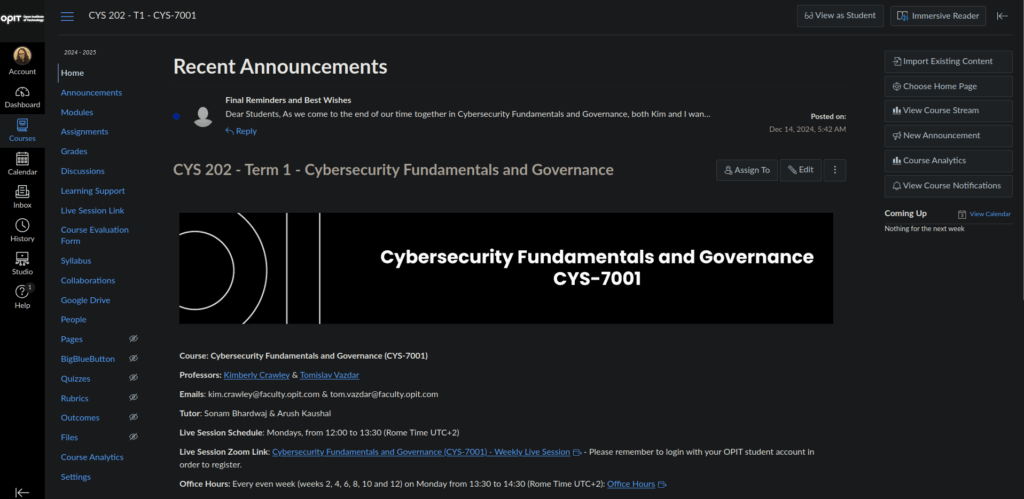Open the Kimberly Crawley professor link

[257, 375]
